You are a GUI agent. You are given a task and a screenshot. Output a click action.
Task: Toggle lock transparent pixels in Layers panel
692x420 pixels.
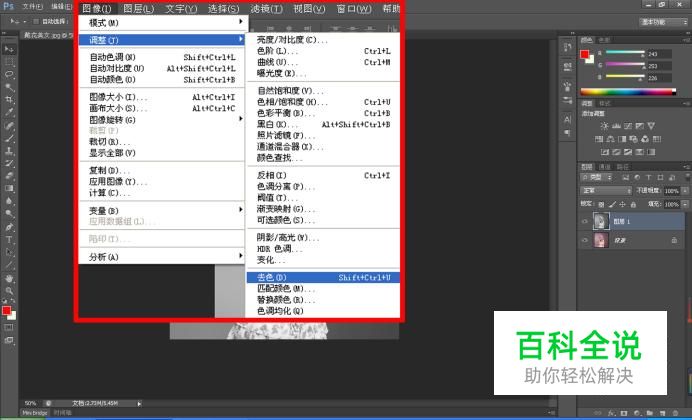(x=601, y=205)
